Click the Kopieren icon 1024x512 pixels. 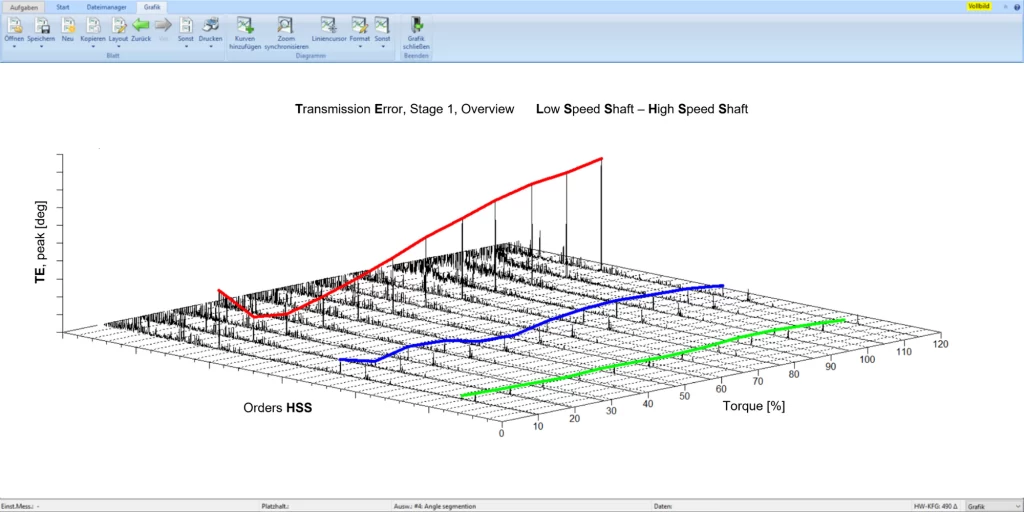pos(92,25)
